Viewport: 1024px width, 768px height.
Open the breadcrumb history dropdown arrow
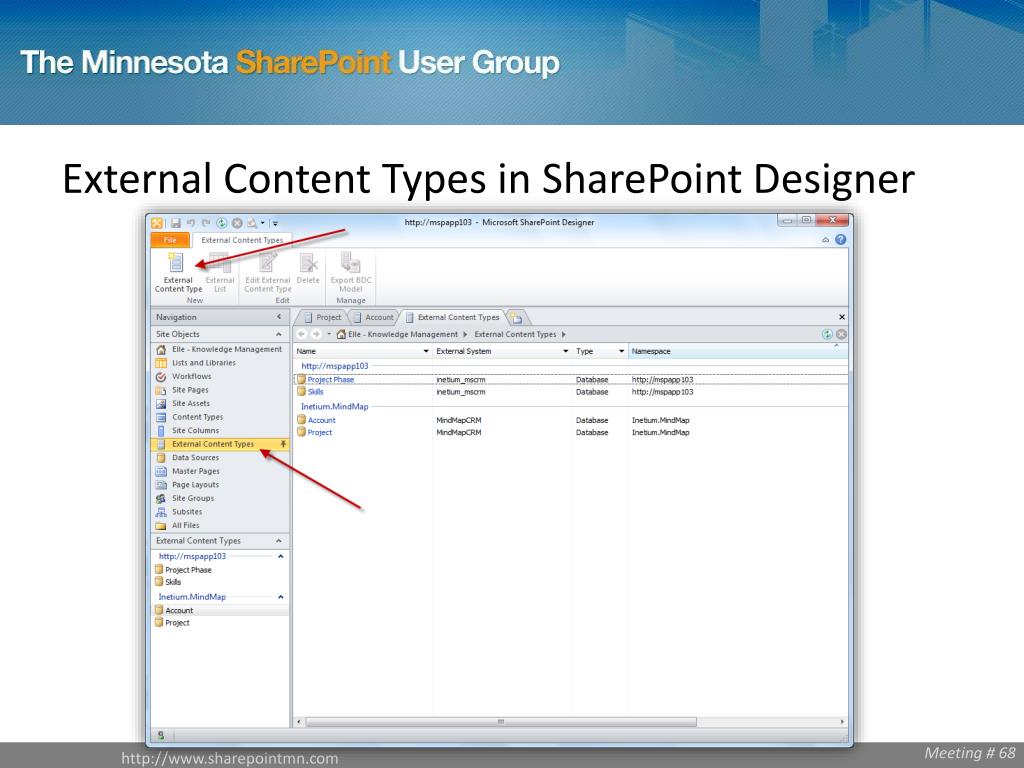pos(329,334)
